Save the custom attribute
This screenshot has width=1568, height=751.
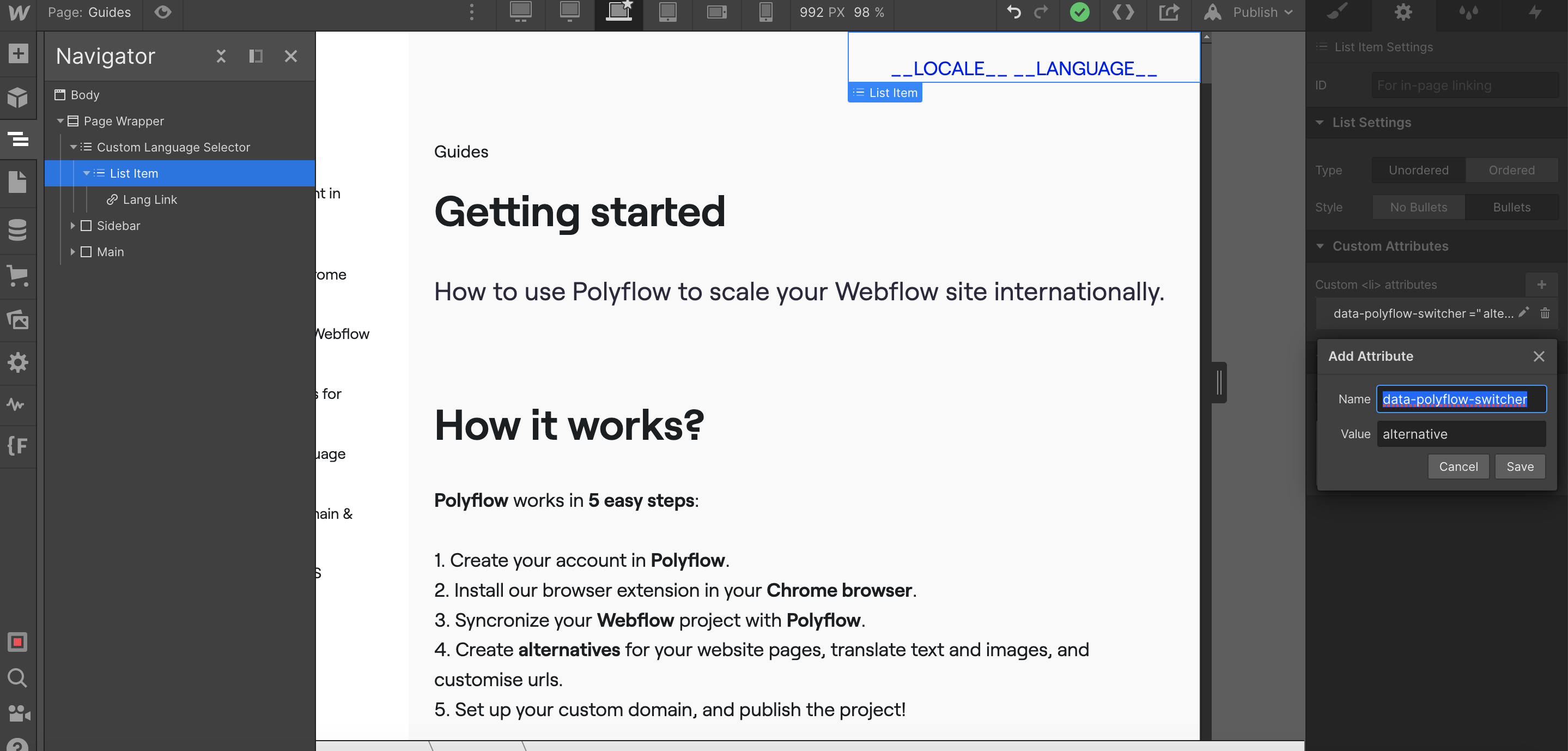coord(1520,467)
